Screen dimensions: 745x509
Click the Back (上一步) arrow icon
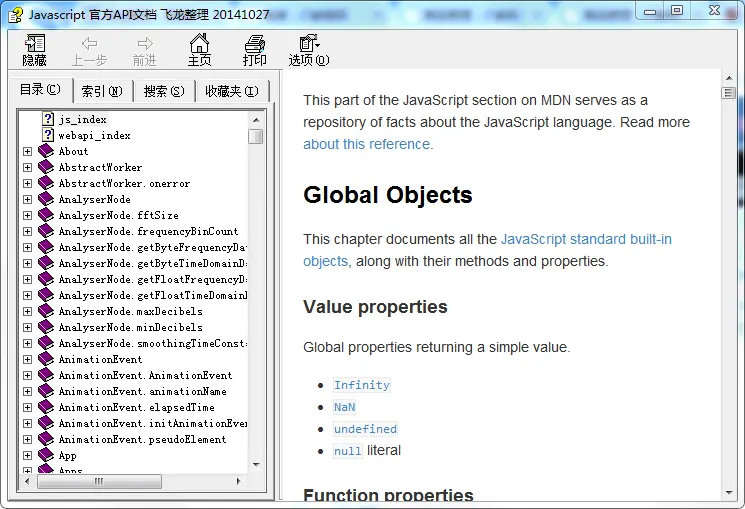click(89, 44)
